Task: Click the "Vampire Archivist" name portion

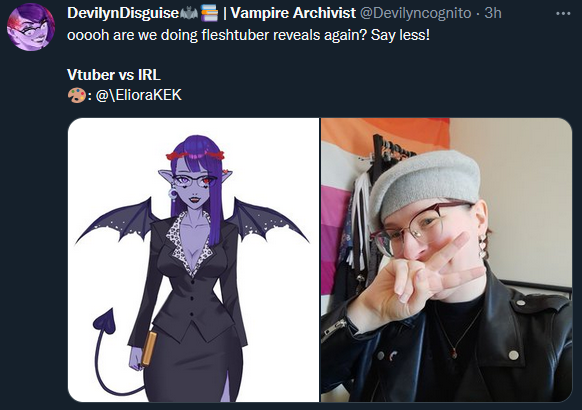Action: click(x=293, y=13)
